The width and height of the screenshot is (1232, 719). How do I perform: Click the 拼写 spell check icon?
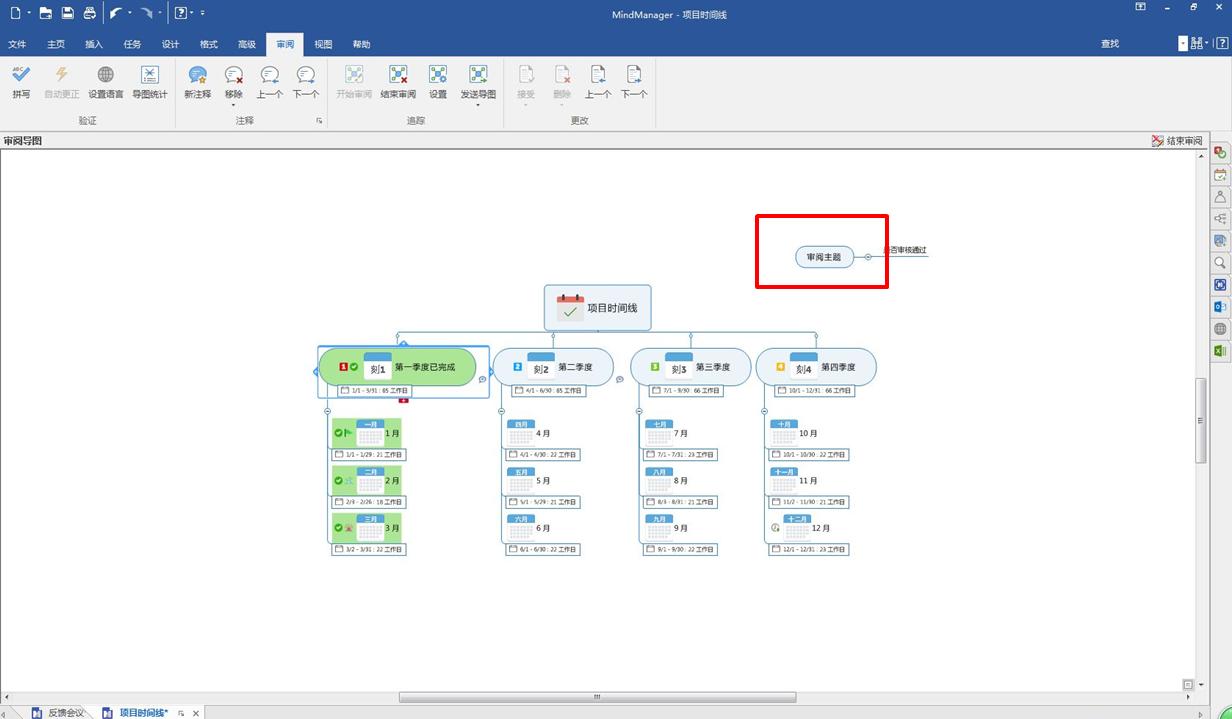coord(21,81)
